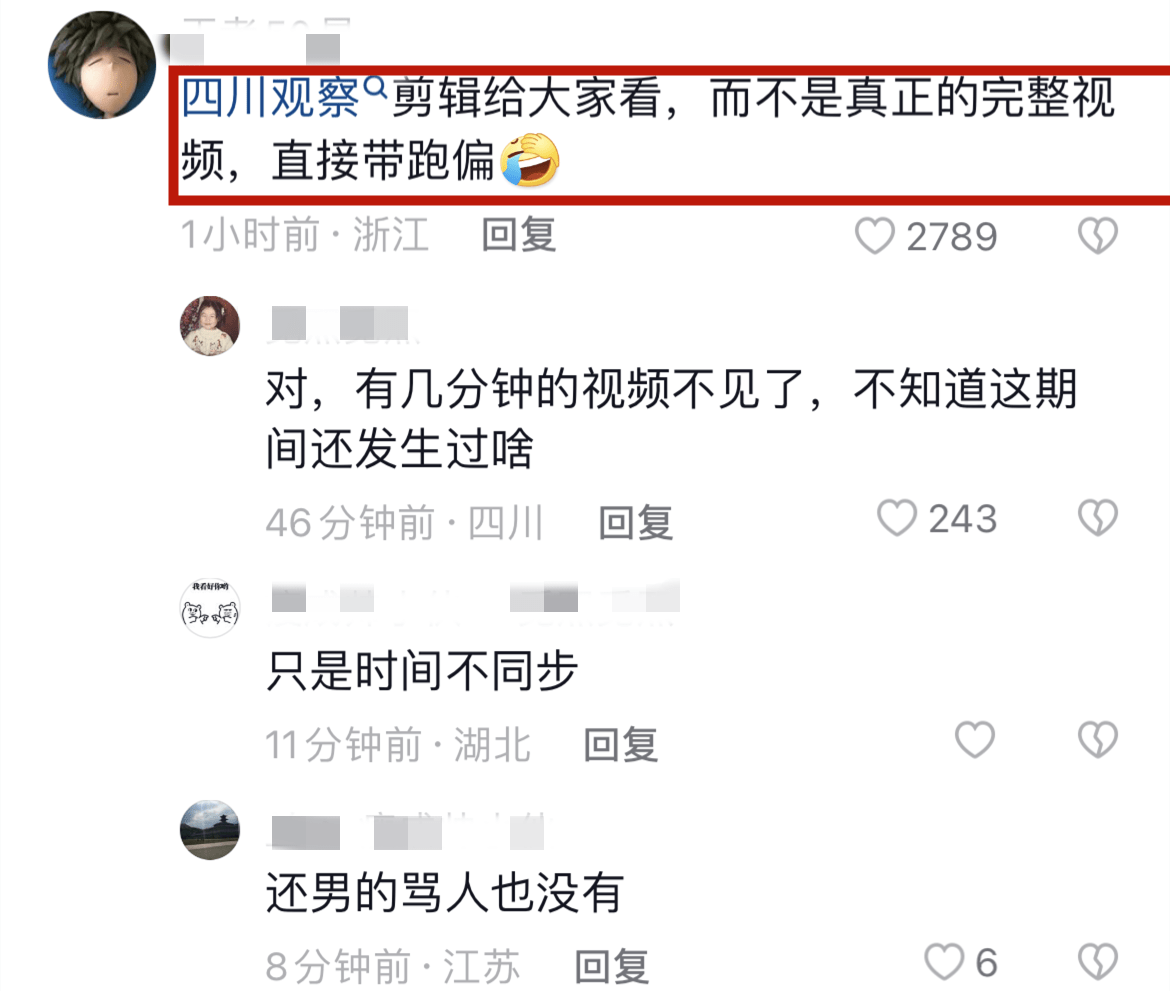The width and height of the screenshot is (1170, 991).
Task: Open the bear-drawing avatar profile
Action: (210, 607)
